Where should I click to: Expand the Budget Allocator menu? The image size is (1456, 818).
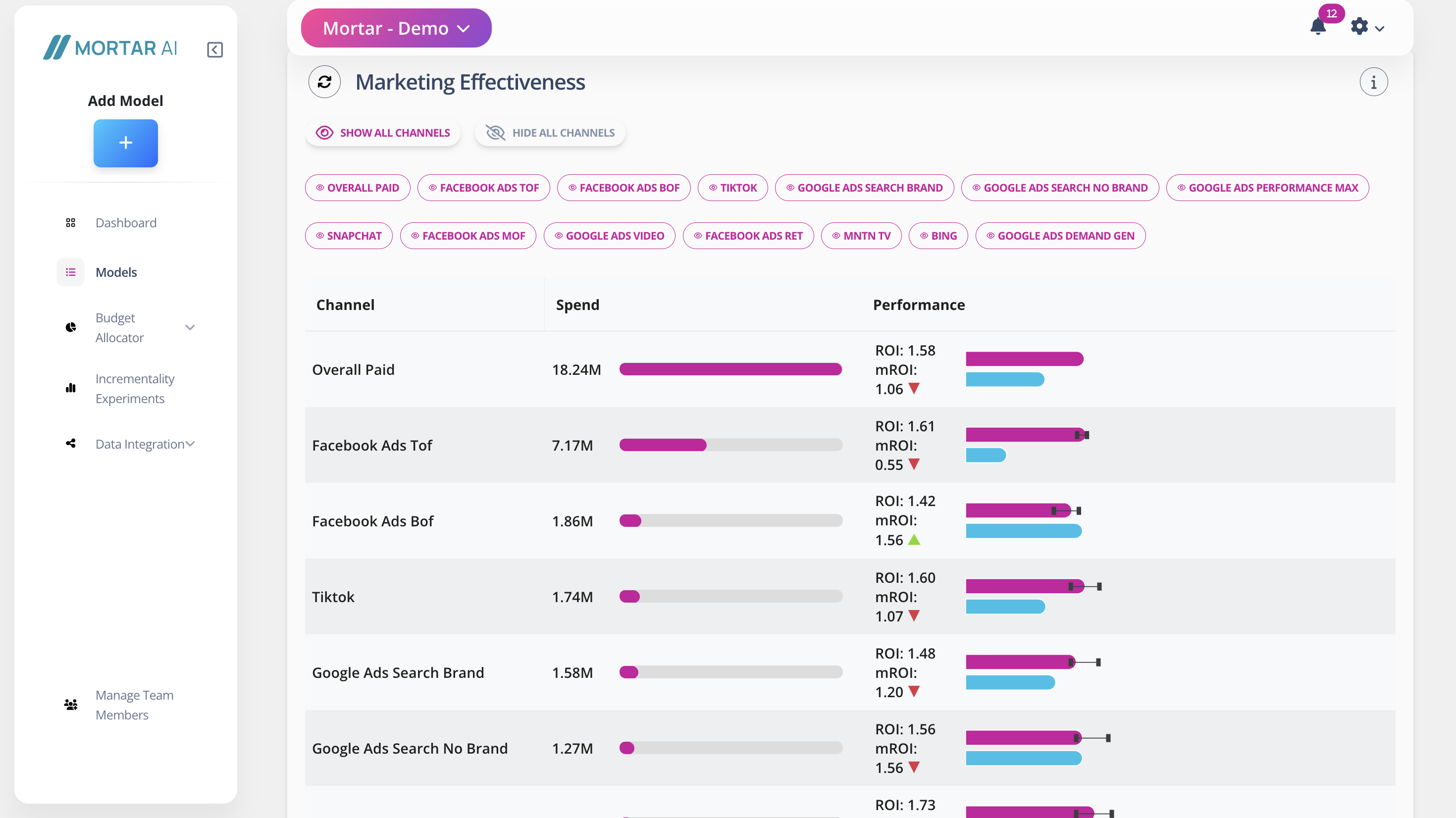(190, 327)
